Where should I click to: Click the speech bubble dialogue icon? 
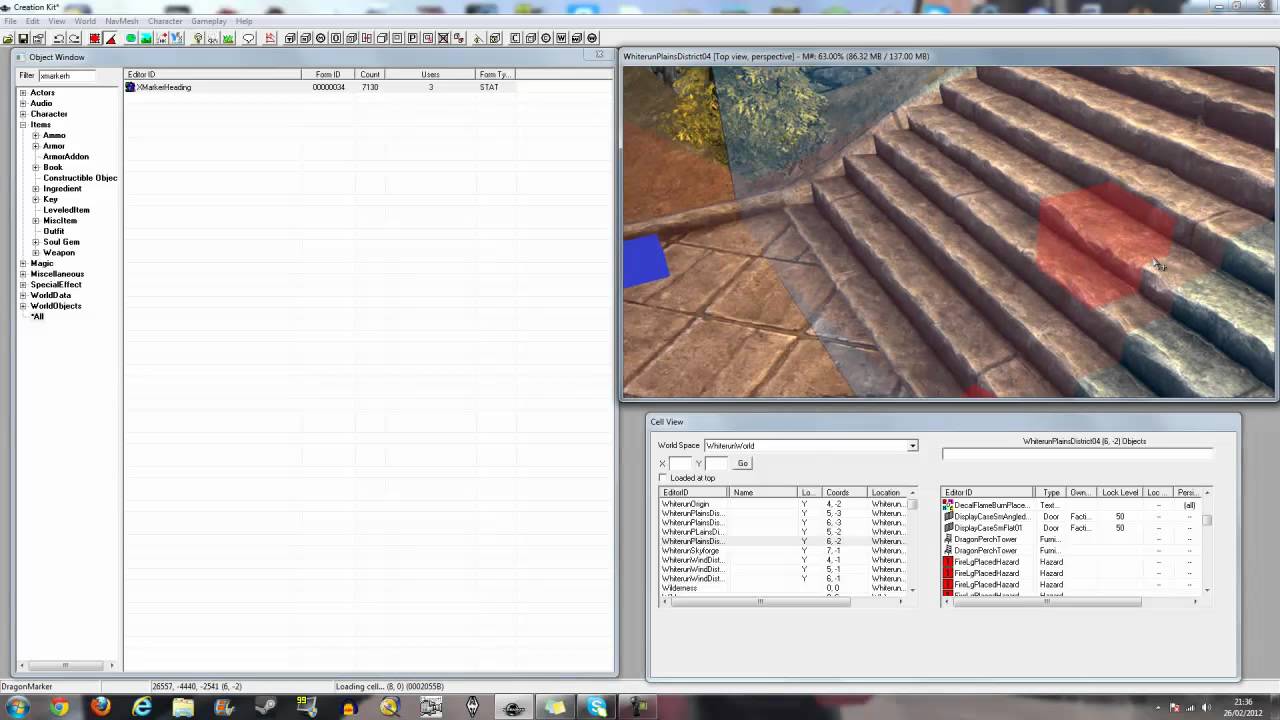[249, 38]
